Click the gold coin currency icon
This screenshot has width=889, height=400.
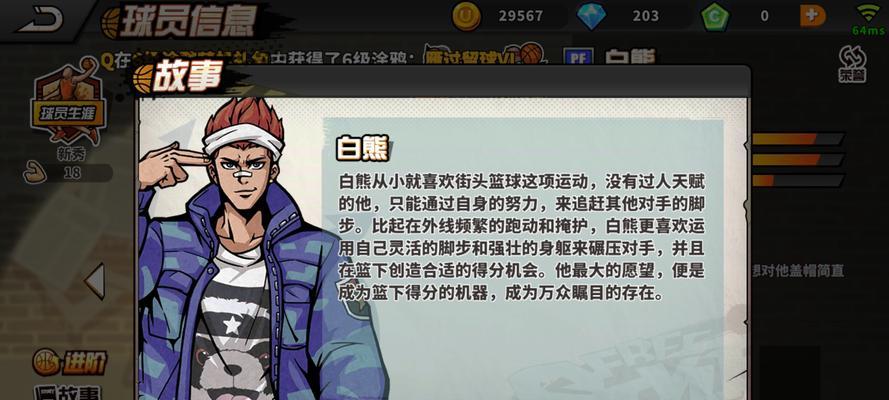(x=466, y=16)
